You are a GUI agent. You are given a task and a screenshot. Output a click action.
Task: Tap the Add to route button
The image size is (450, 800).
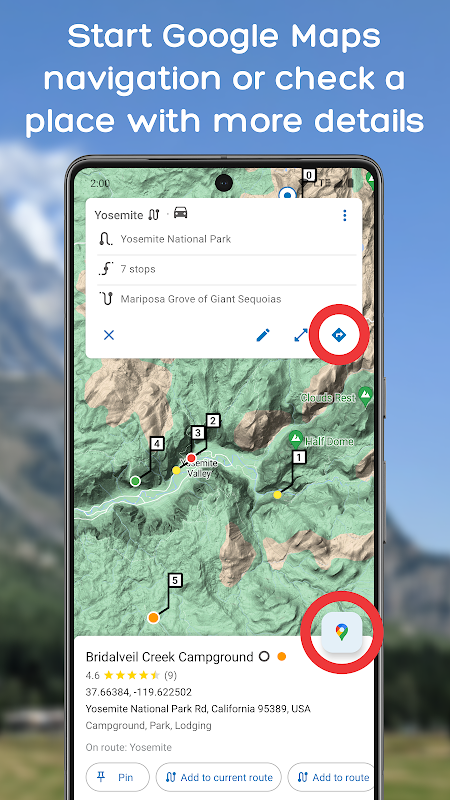(332, 777)
